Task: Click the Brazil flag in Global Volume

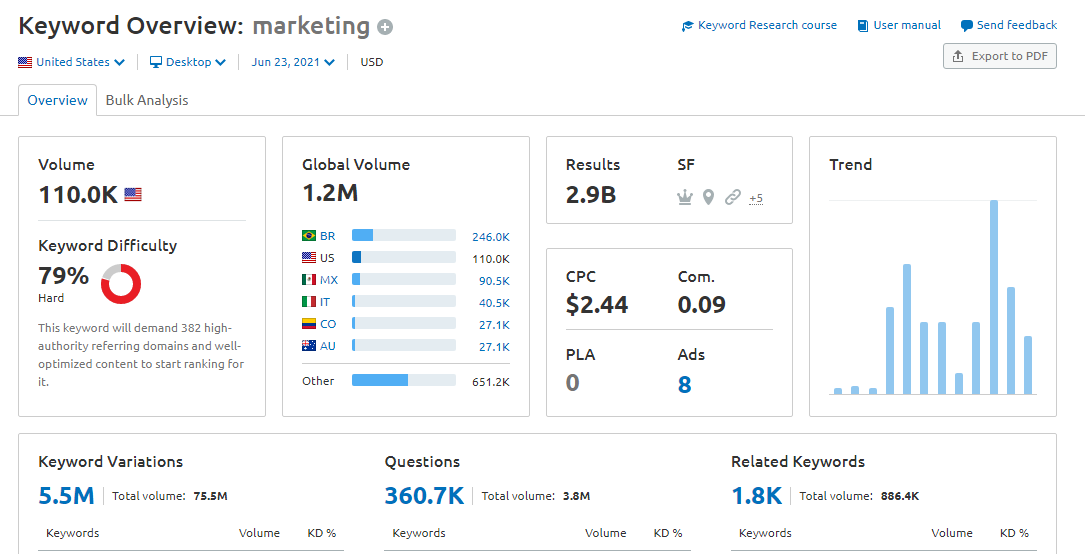Action: click(x=309, y=236)
